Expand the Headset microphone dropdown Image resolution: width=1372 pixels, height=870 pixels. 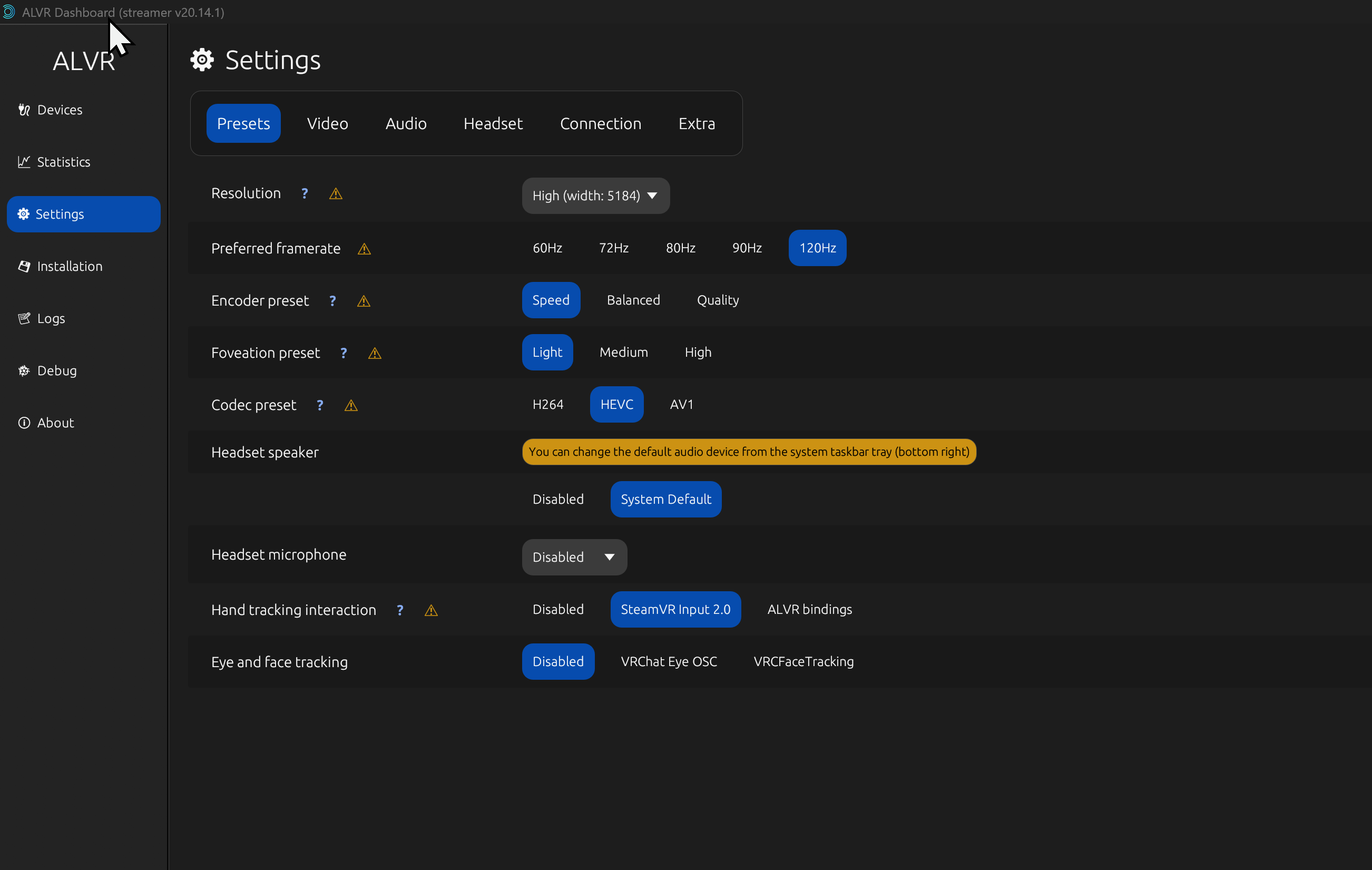coord(574,556)
